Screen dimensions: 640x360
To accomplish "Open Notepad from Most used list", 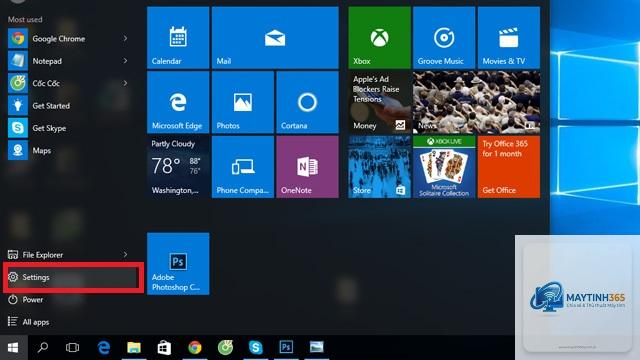I will [69, 61].
